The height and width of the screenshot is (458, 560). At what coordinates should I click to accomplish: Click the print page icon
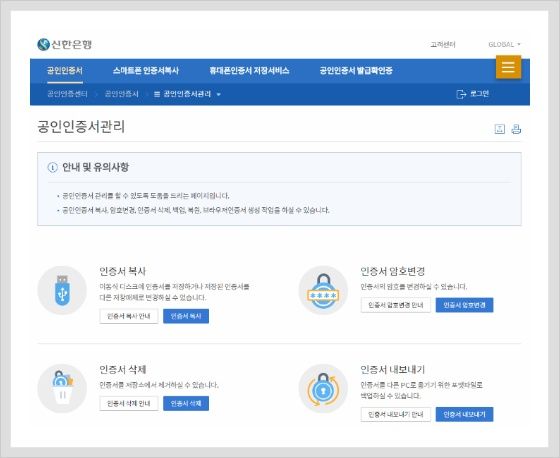click(x=516, y=129)
